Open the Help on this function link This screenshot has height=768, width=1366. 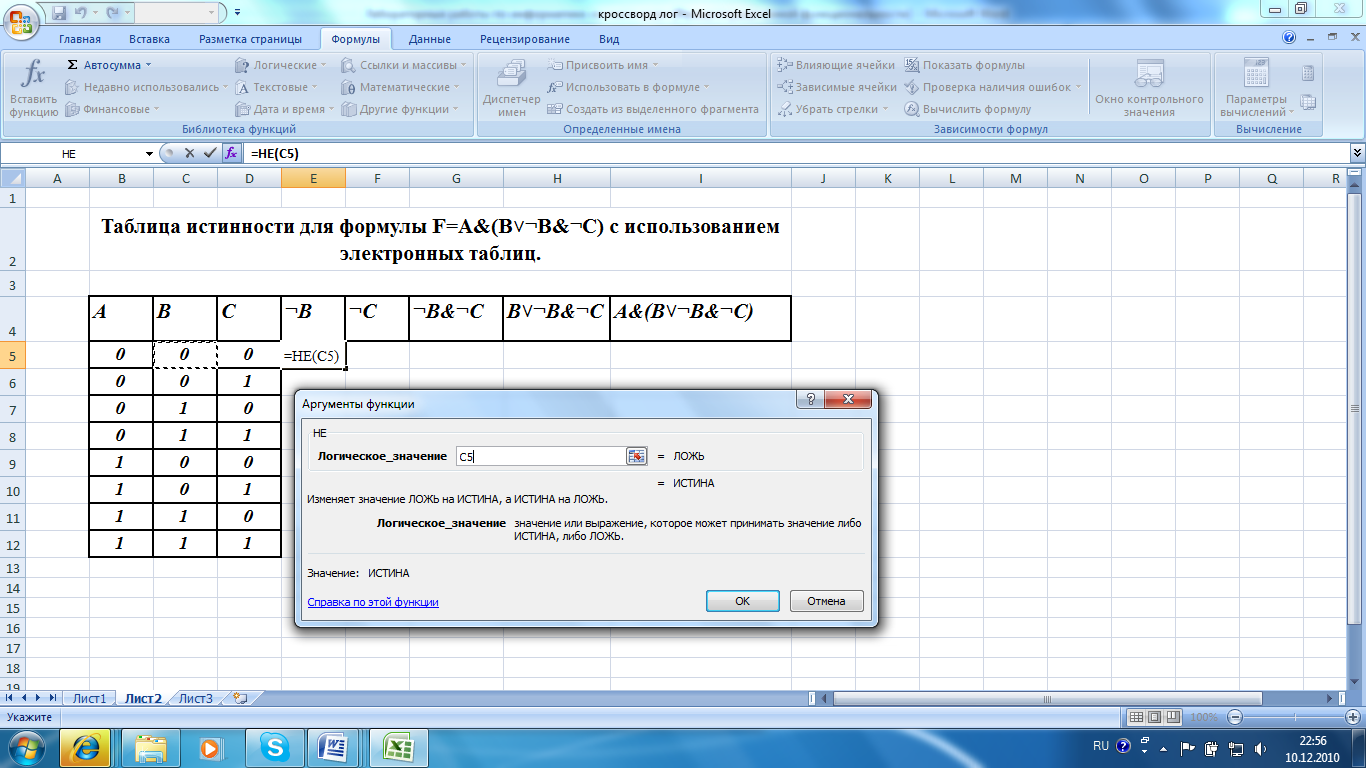coord(373,602)
